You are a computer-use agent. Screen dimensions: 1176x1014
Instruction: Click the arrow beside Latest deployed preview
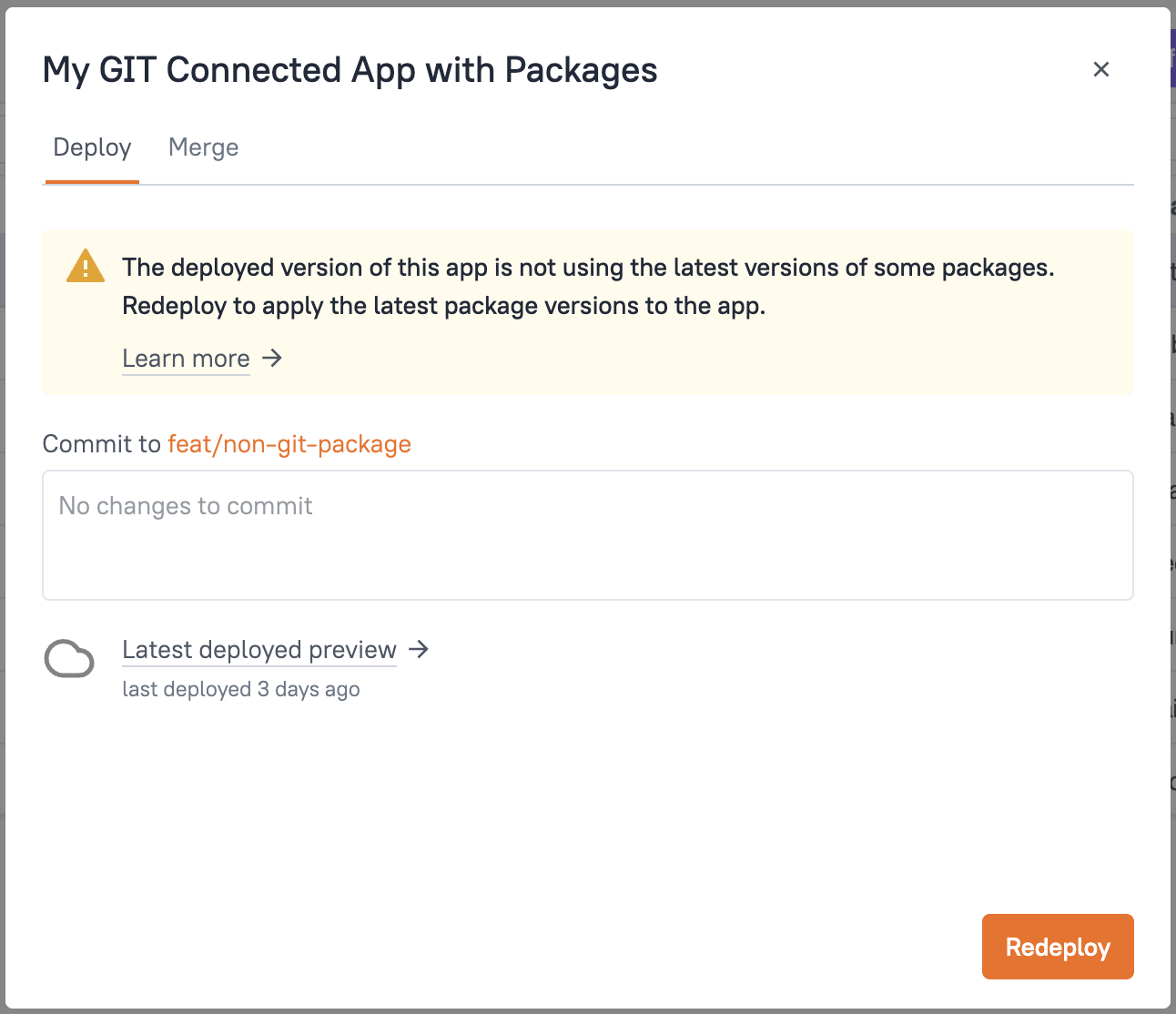419,649
